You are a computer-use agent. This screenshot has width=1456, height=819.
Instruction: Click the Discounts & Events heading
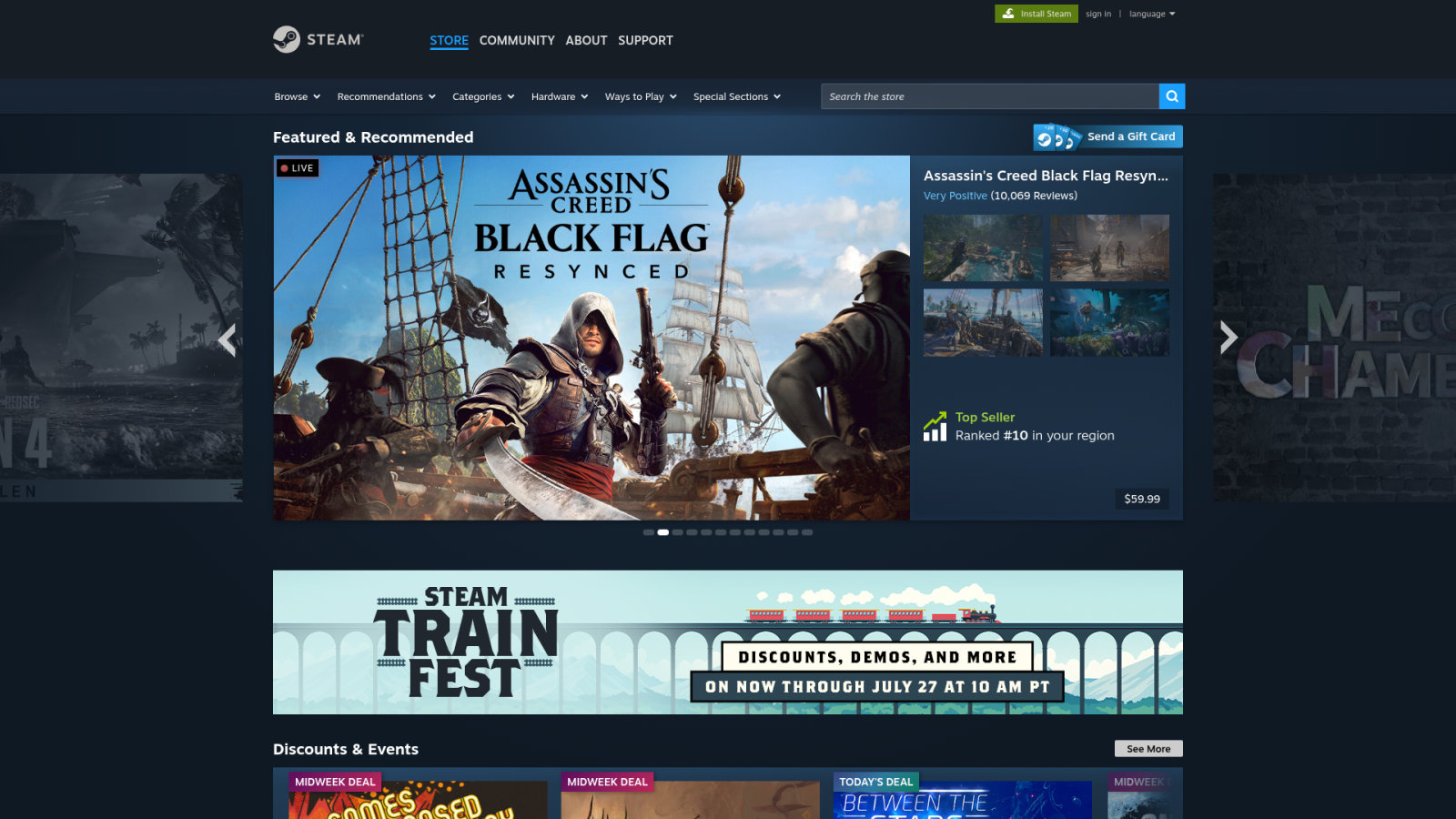346,750
